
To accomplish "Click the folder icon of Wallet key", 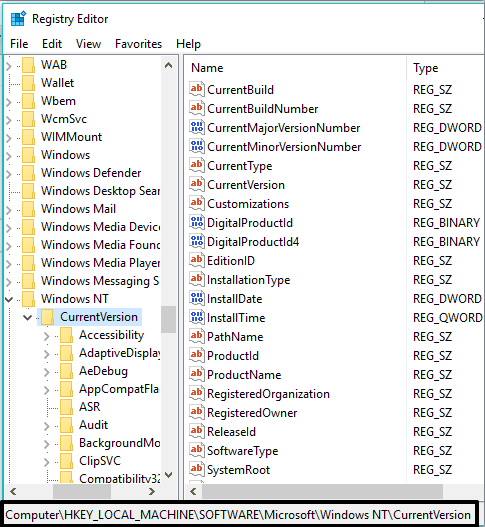I will pos(28,83).
